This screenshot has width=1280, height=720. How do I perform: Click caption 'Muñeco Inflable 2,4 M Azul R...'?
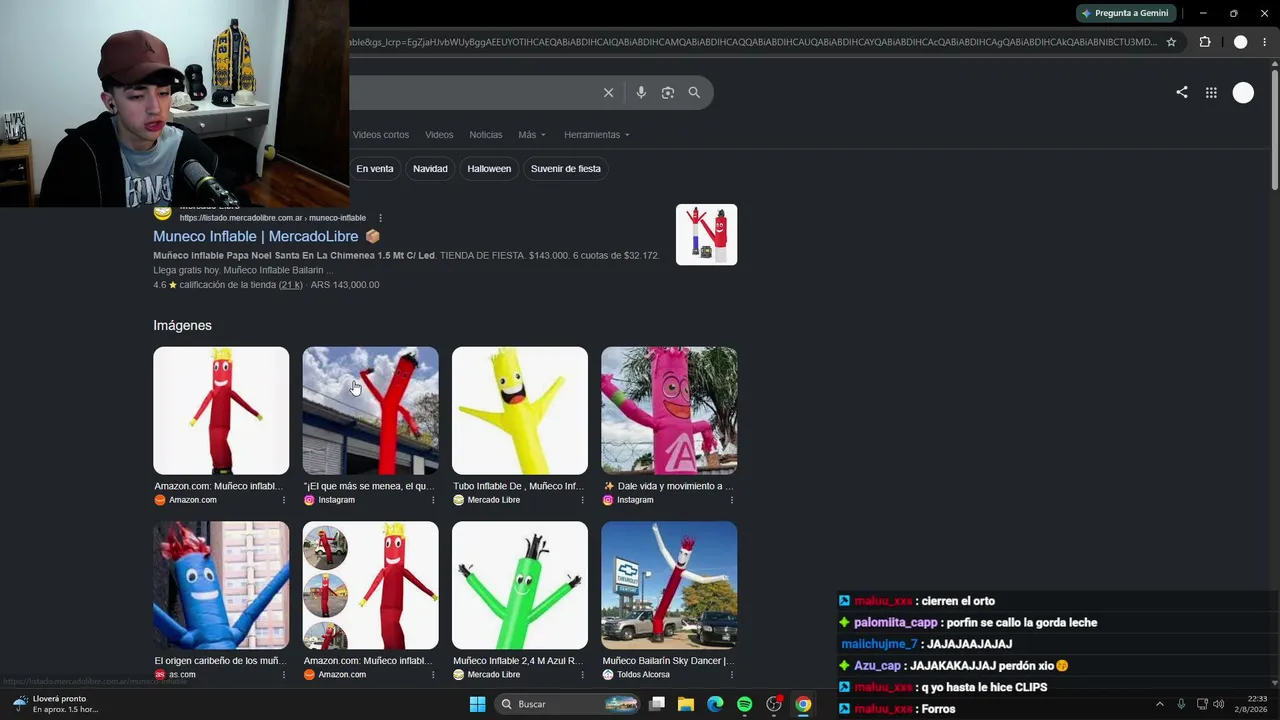[518, 661]
